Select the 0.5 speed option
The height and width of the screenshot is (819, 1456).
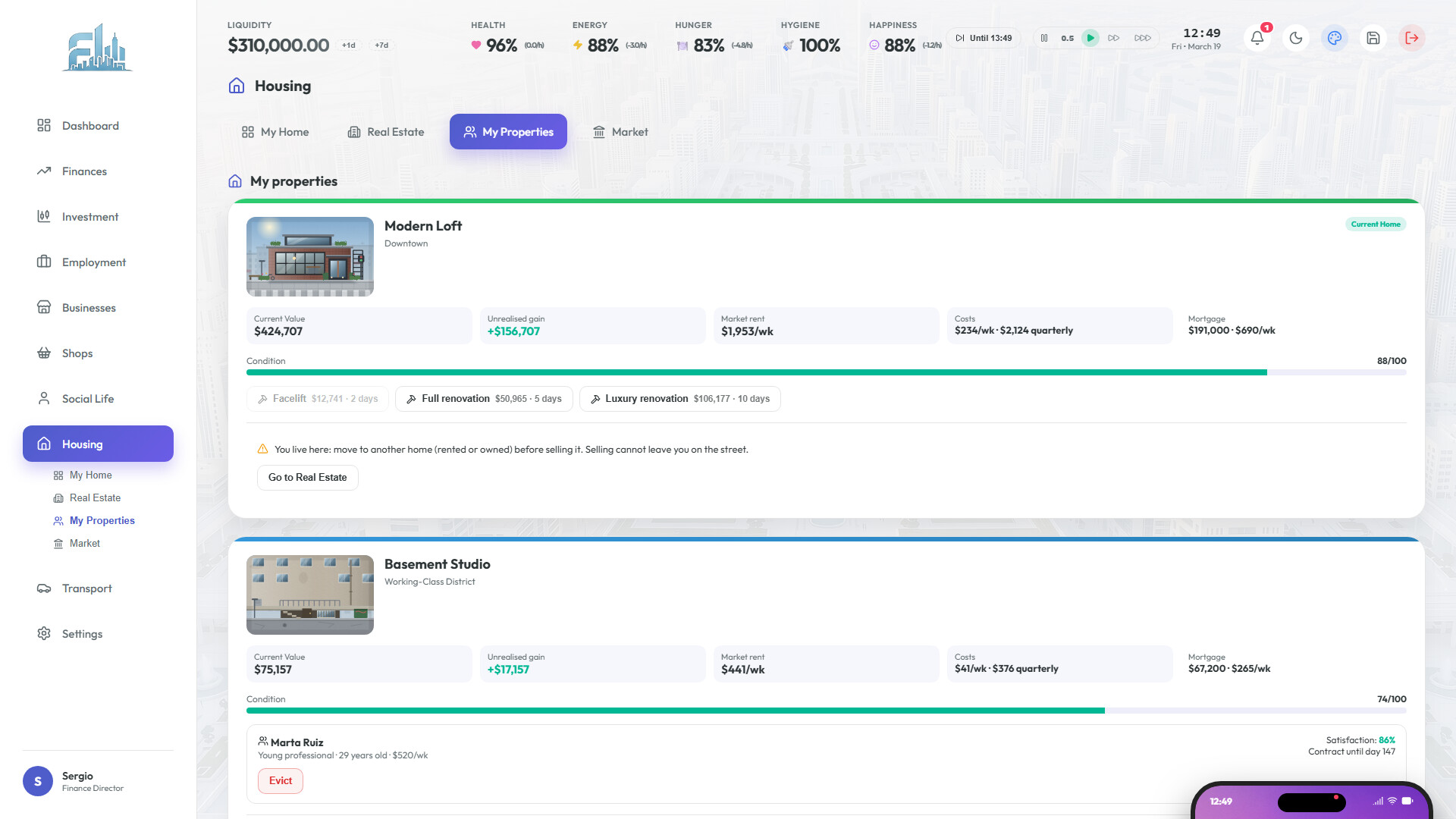click(1067, 38)
